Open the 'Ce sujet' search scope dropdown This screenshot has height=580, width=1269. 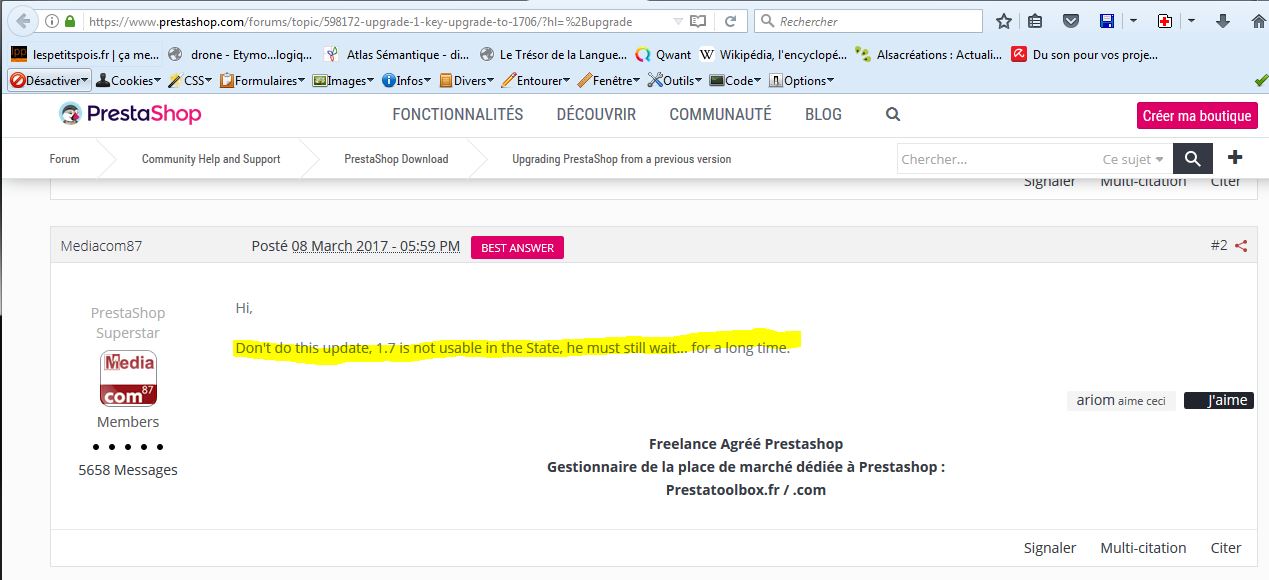click(1133, 159)
